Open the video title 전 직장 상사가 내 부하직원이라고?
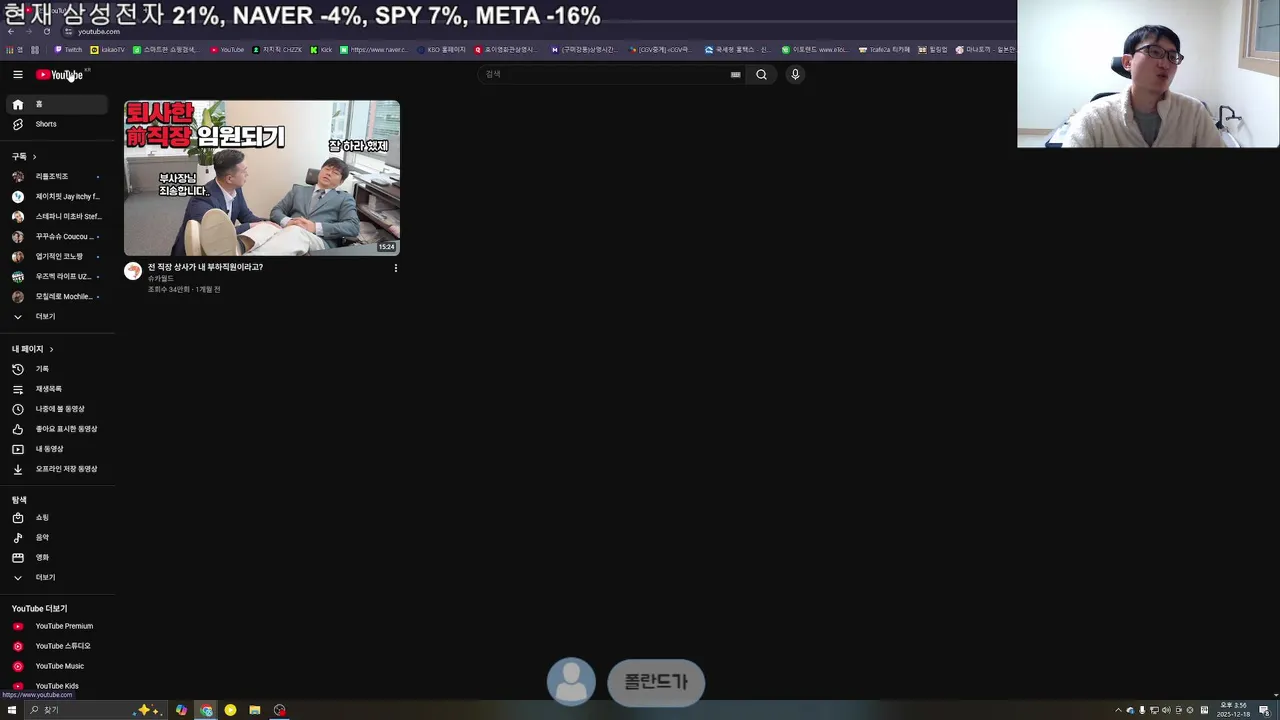Viewport: 1280px width, 720px height. 205,267
